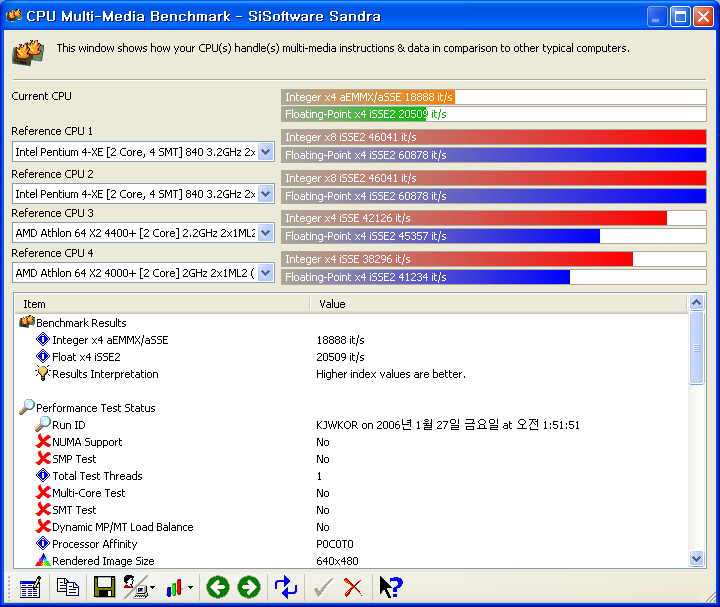Click the Float x4 iSSE2 row icon
720x607 pixels.
click(x=43, y=357)
